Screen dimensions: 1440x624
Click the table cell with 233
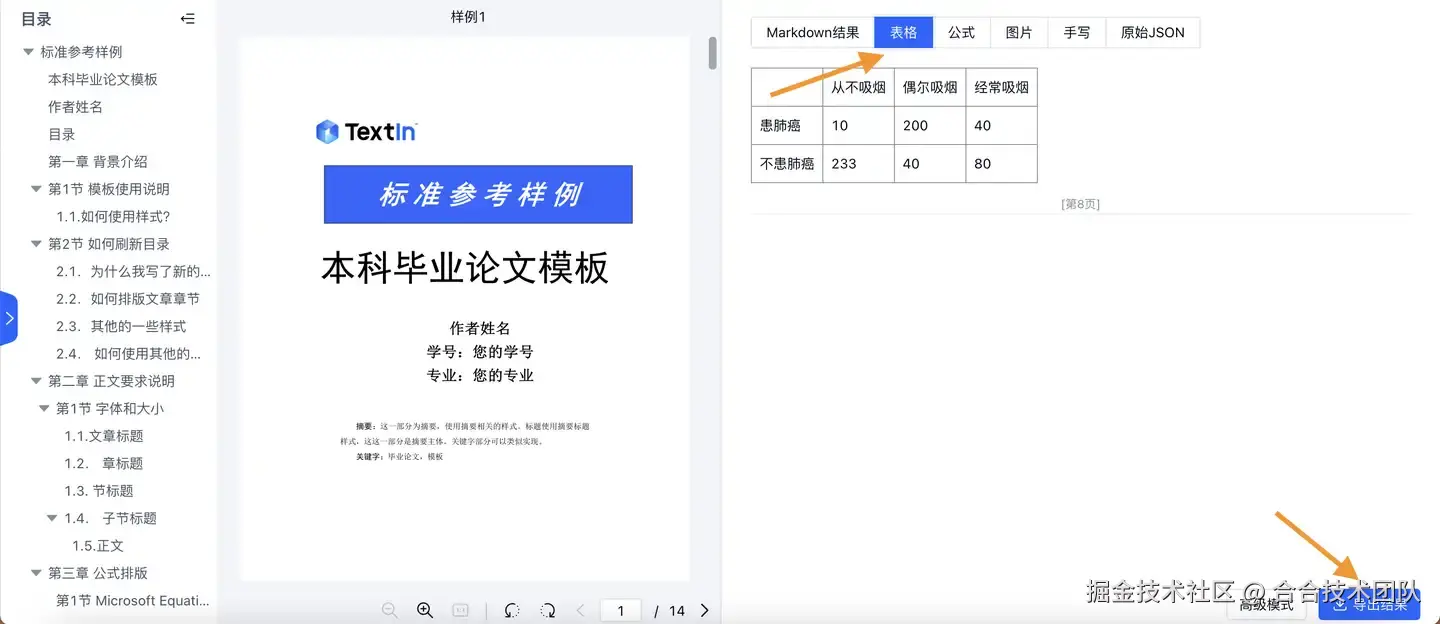(x=858, y=163)
